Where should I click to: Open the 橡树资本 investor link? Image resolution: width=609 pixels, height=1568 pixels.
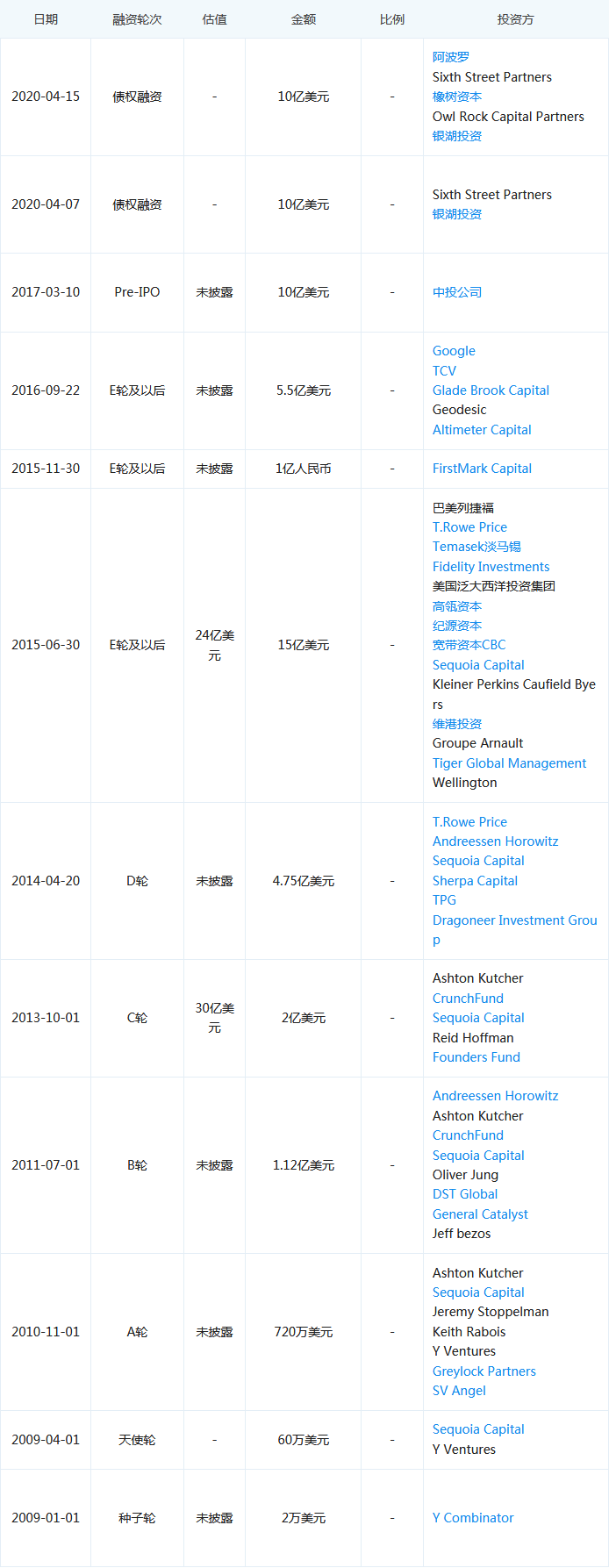click(x=456, y=97)
